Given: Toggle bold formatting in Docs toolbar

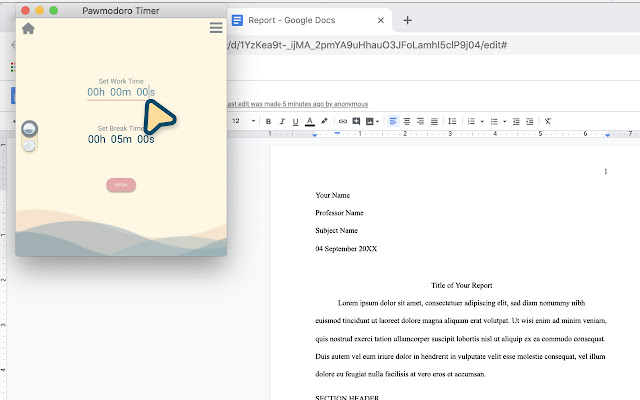Looking at the screenshot, I should tap(268, 121).
